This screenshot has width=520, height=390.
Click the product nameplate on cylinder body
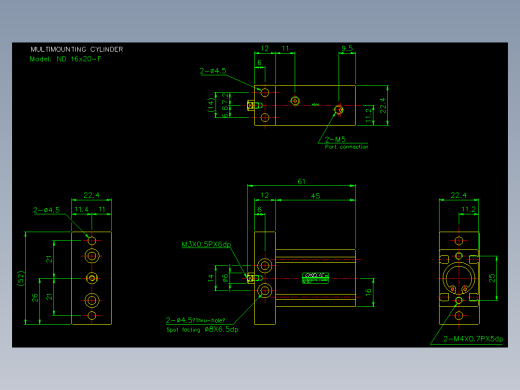coord(315,278)
